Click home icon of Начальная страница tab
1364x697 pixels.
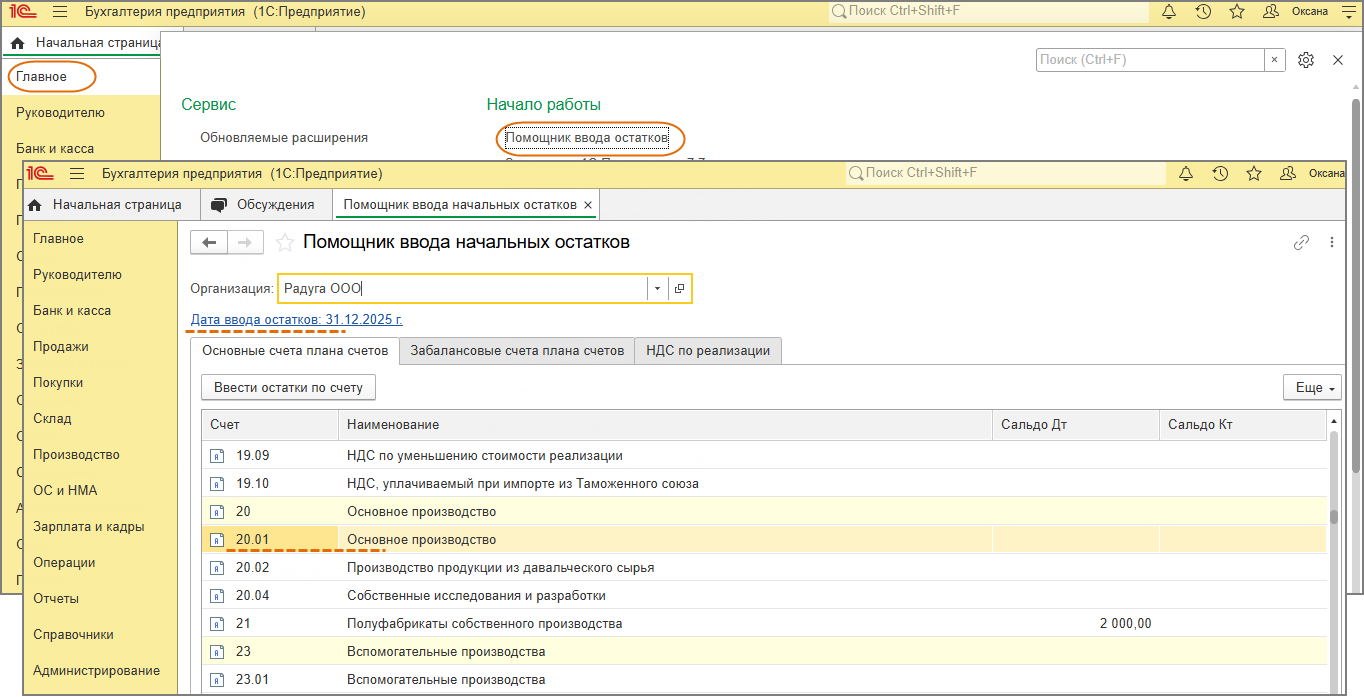(x=35, y=205)
